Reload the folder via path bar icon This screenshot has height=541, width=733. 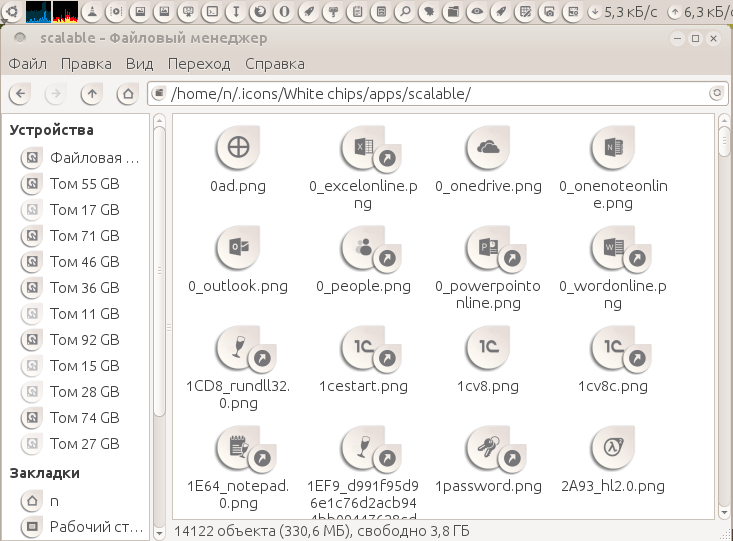[x=716, y=94]
